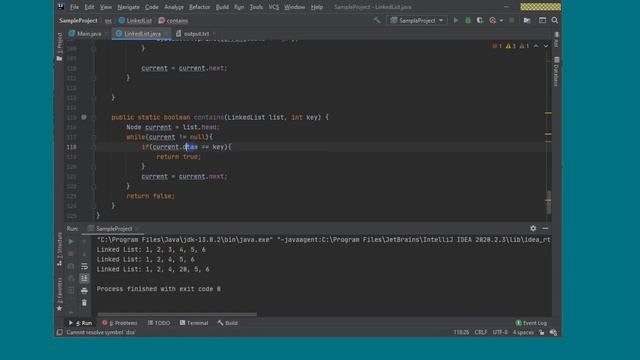
Task: Start debugging with the bug icon
Action: tap(468, 20)
